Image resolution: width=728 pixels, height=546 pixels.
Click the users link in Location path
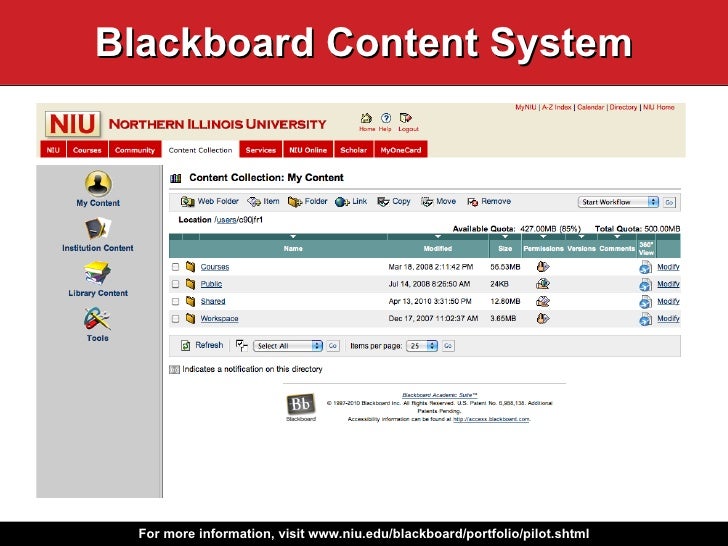(x=226, y=220)
